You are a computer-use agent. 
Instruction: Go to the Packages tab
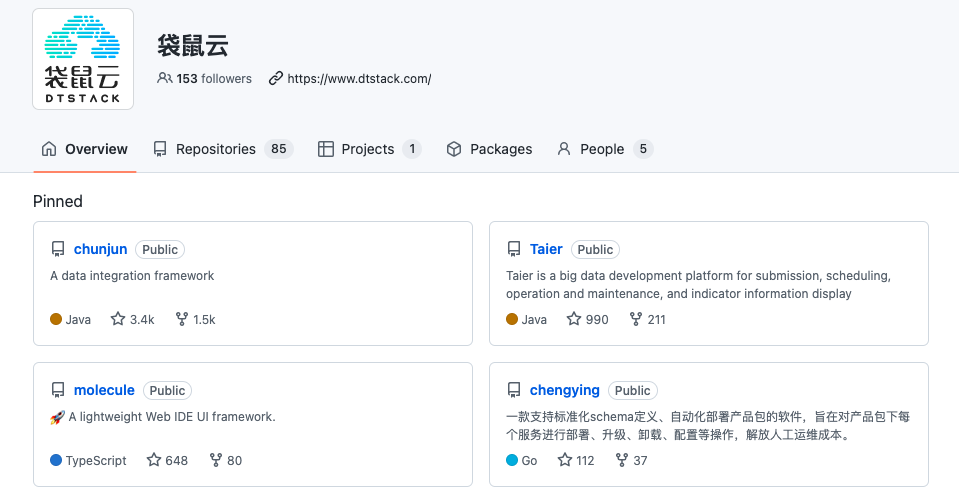point(489,149)
